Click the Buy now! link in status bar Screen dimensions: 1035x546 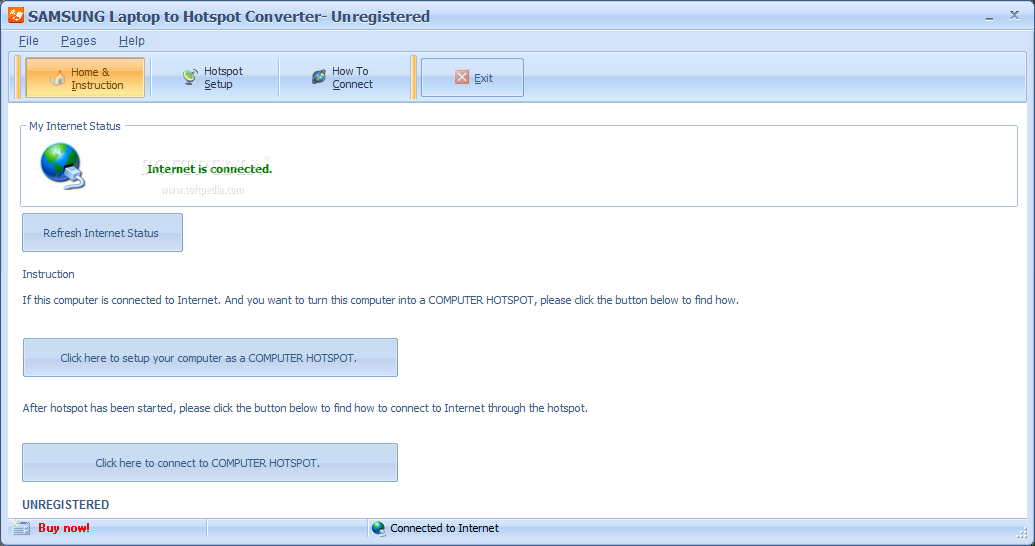pos(64,528)
